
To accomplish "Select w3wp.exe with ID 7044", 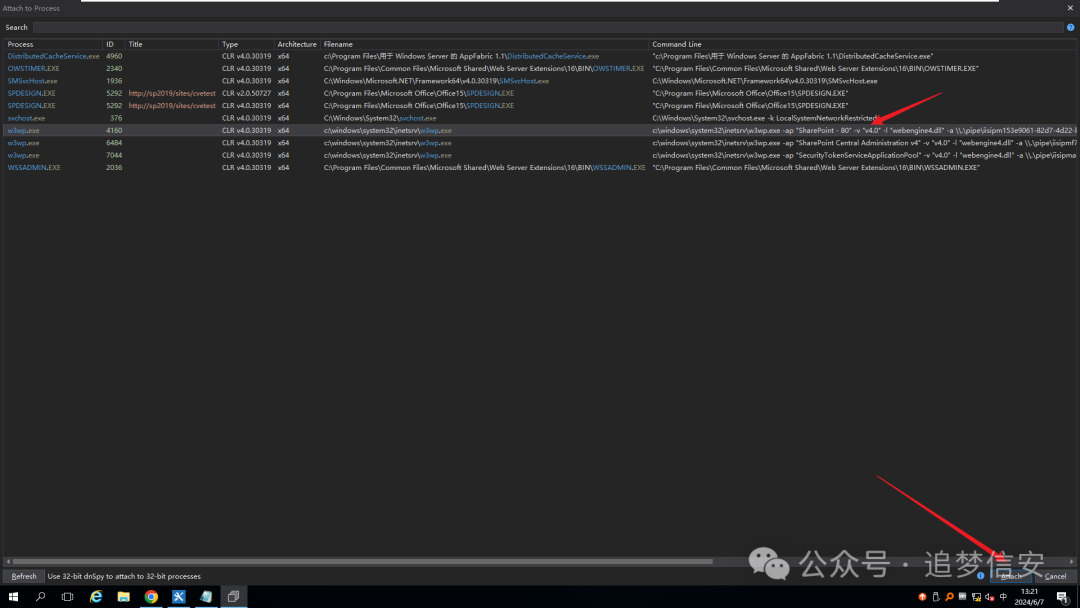I will point(540,156).
